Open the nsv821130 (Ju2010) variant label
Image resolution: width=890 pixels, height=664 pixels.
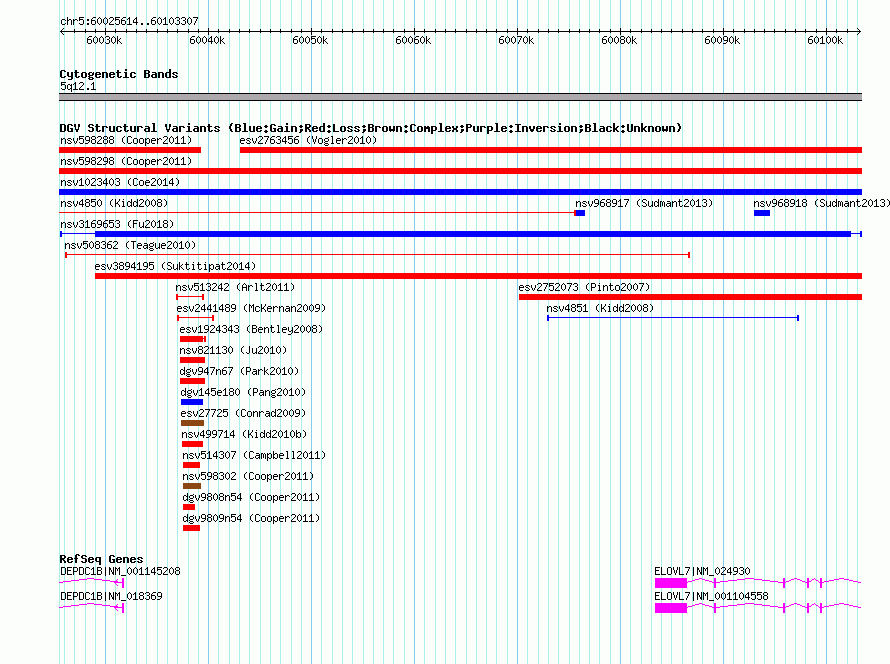233,350
